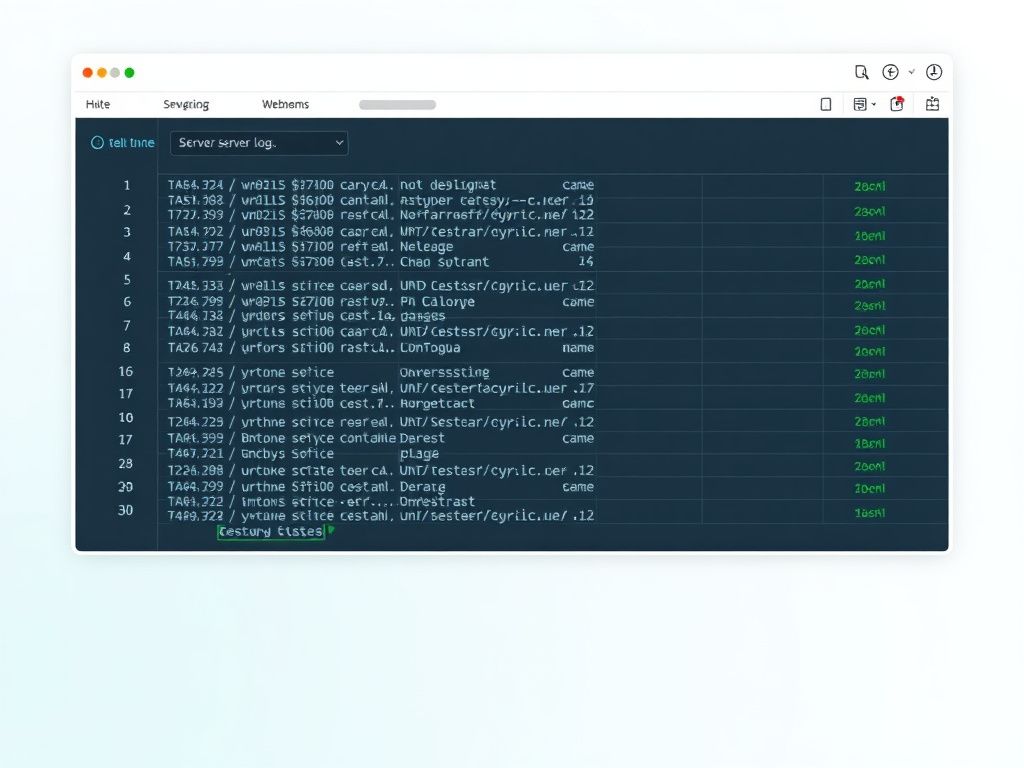Image resolution: width=1024 pixels, height=768 pixels.
Task: Click green status value on line 5
Action: 870,284
